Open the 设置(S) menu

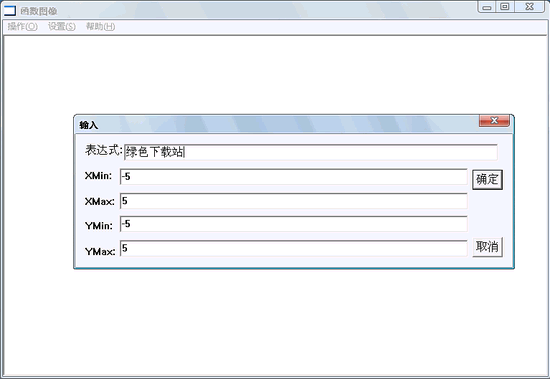tap(62, 26)
